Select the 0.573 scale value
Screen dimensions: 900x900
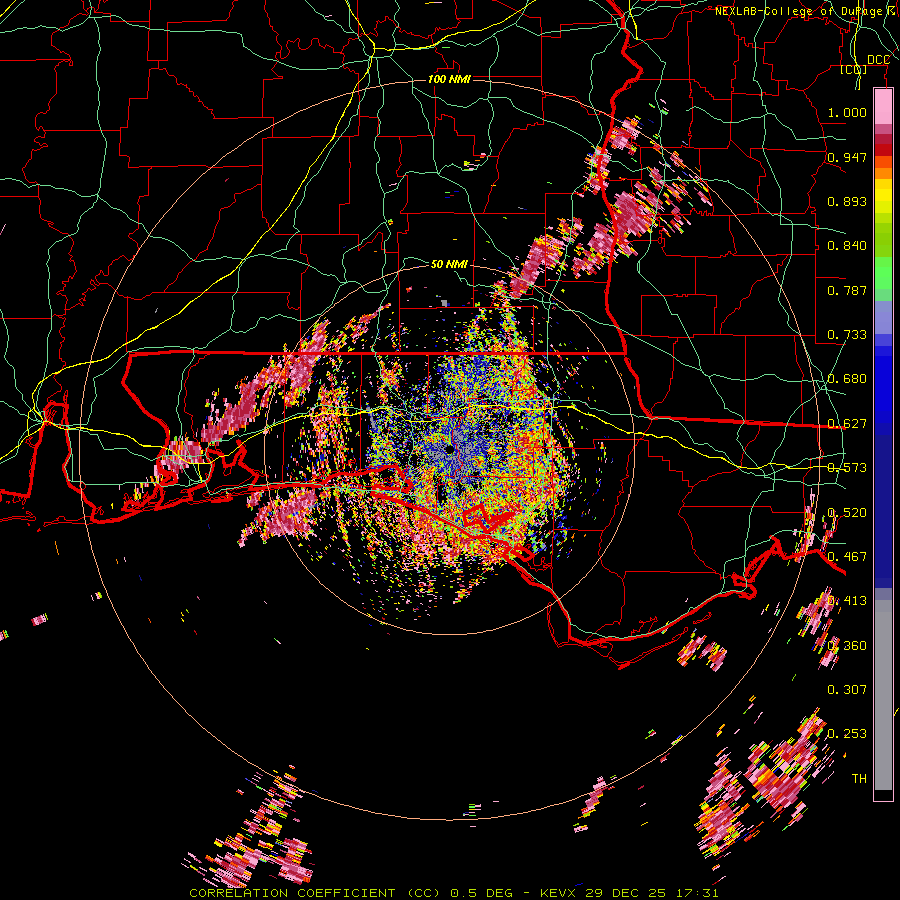[847, 468]
